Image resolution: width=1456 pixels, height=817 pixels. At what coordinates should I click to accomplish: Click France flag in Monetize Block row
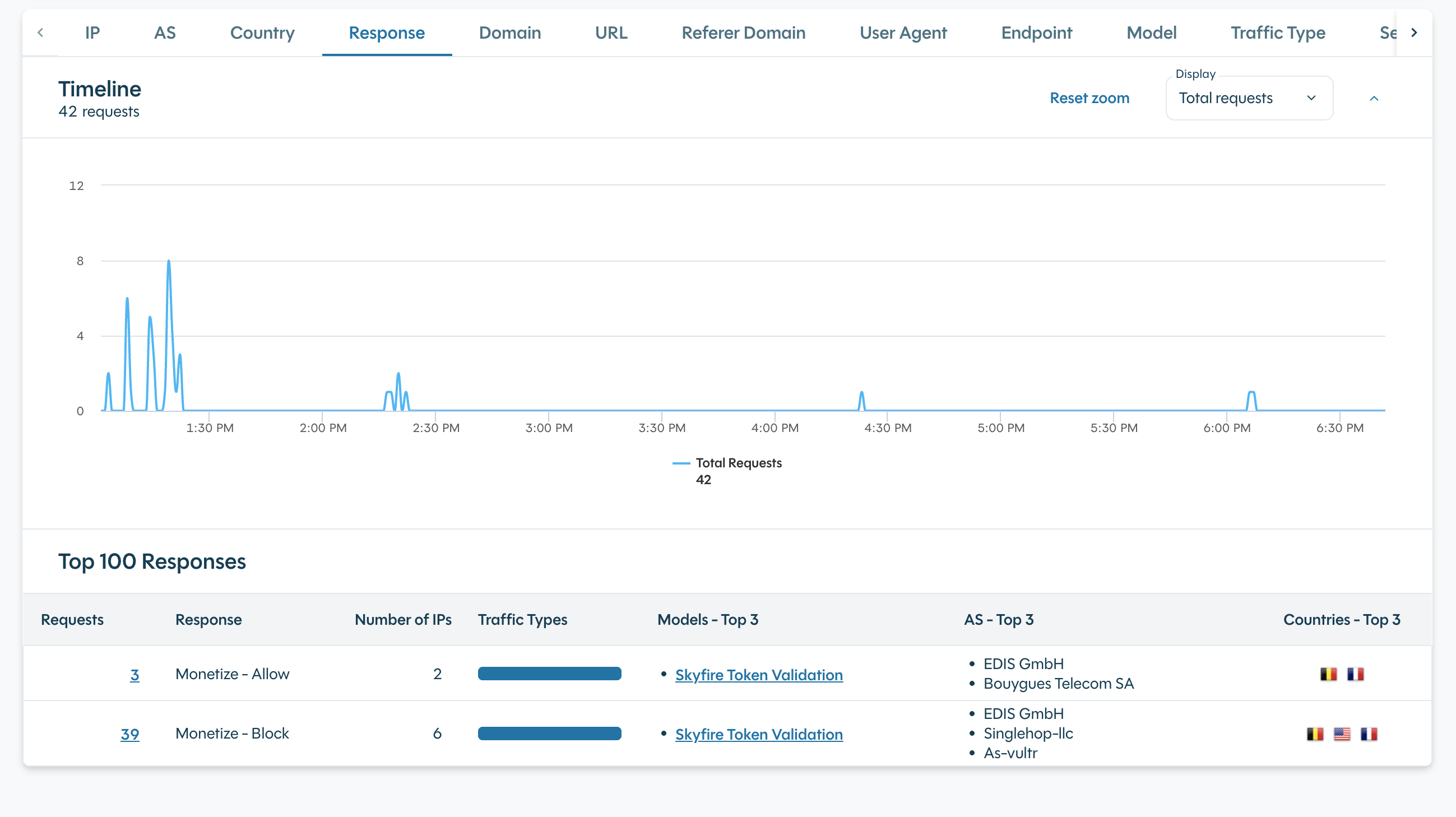click(1369, 734)
